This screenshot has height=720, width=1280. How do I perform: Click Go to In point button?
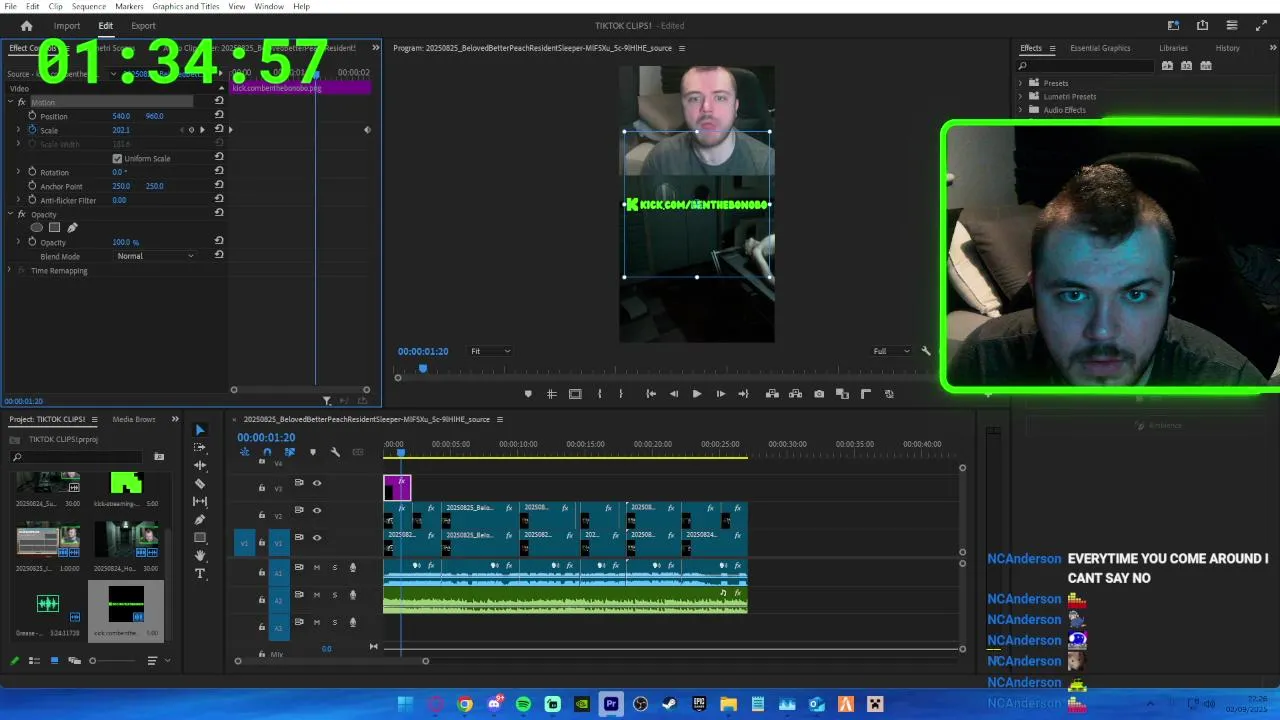point(651,394)
